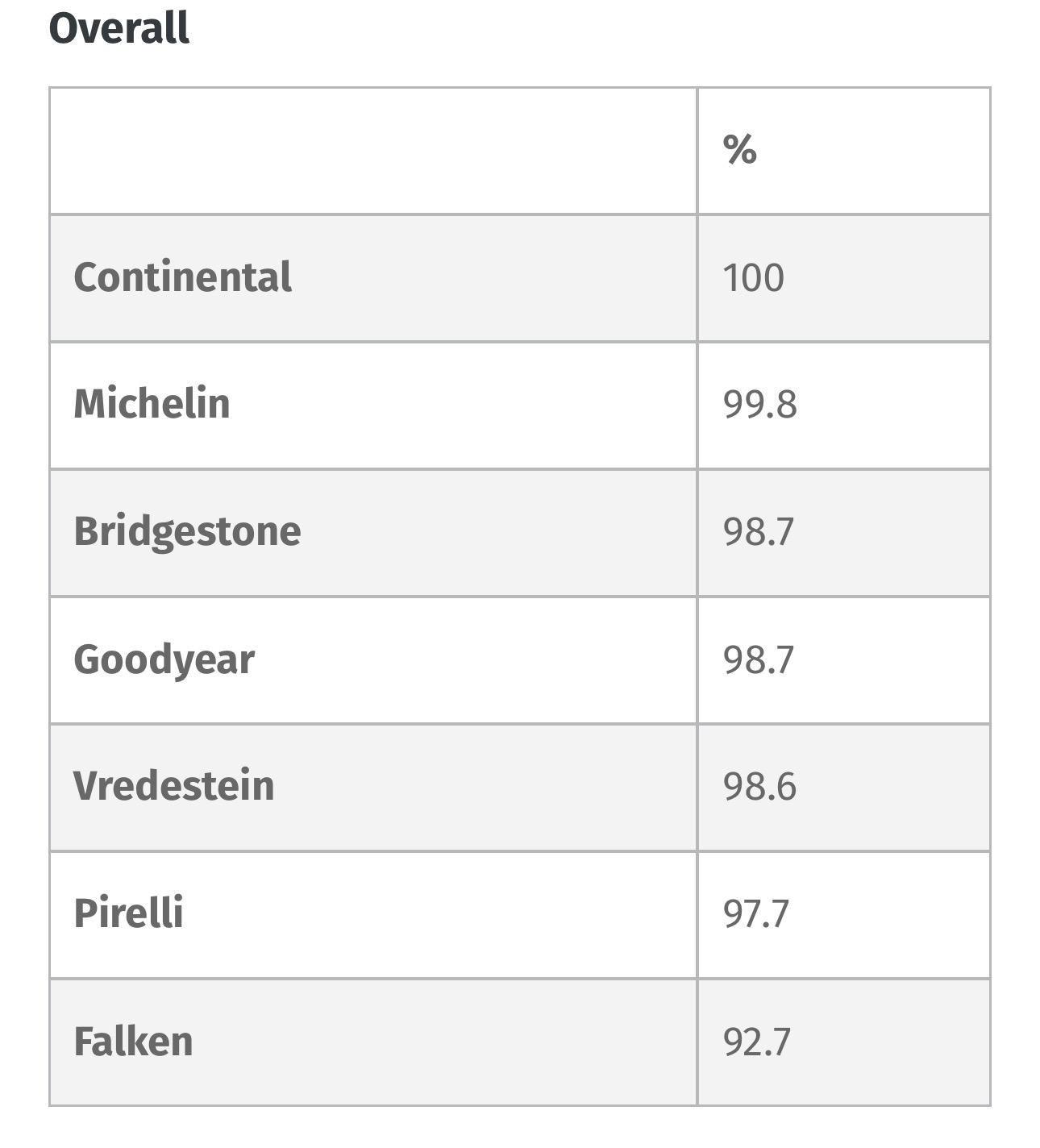Click Bridgestone's 98.7 percentage
This screenshot has height=1148, width=1040.
[x=759, y=532]
